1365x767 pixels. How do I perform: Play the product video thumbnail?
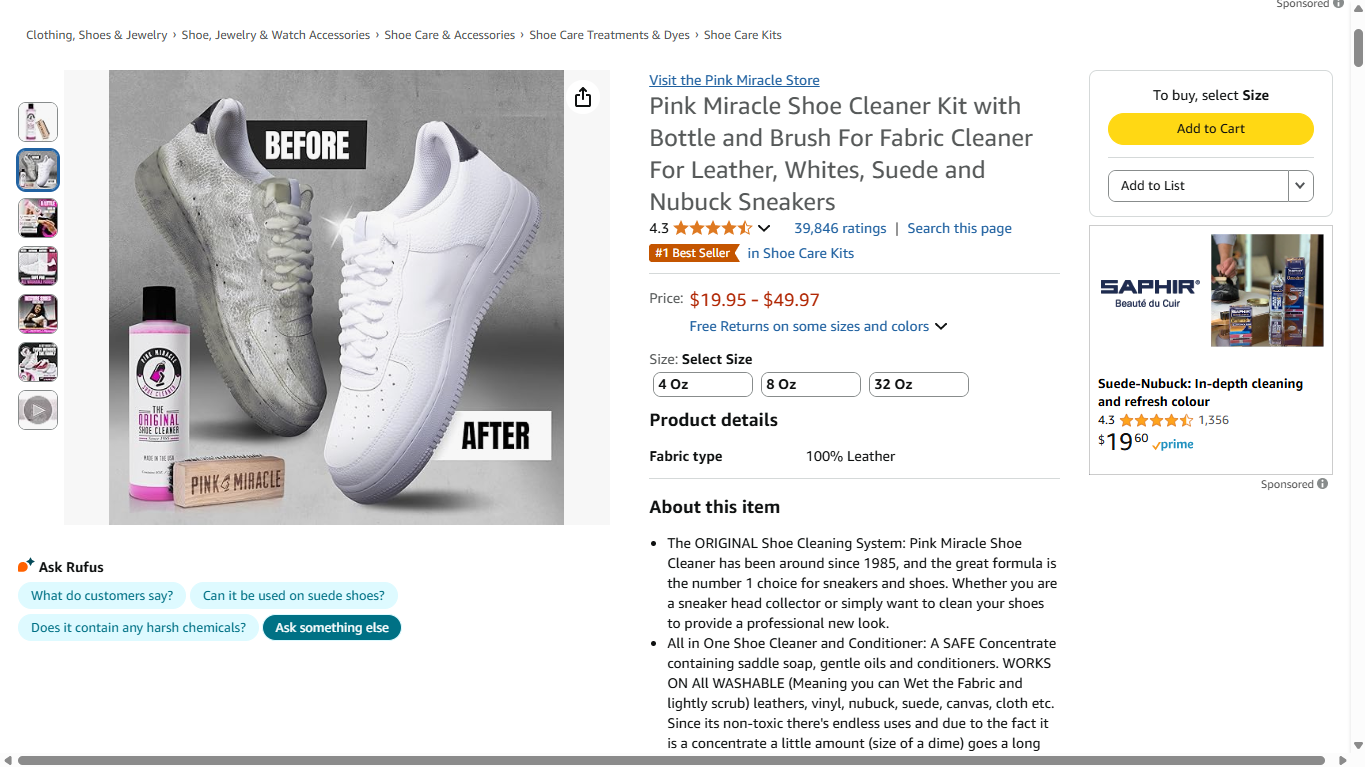pyautogui.click(x=38, y=410)
